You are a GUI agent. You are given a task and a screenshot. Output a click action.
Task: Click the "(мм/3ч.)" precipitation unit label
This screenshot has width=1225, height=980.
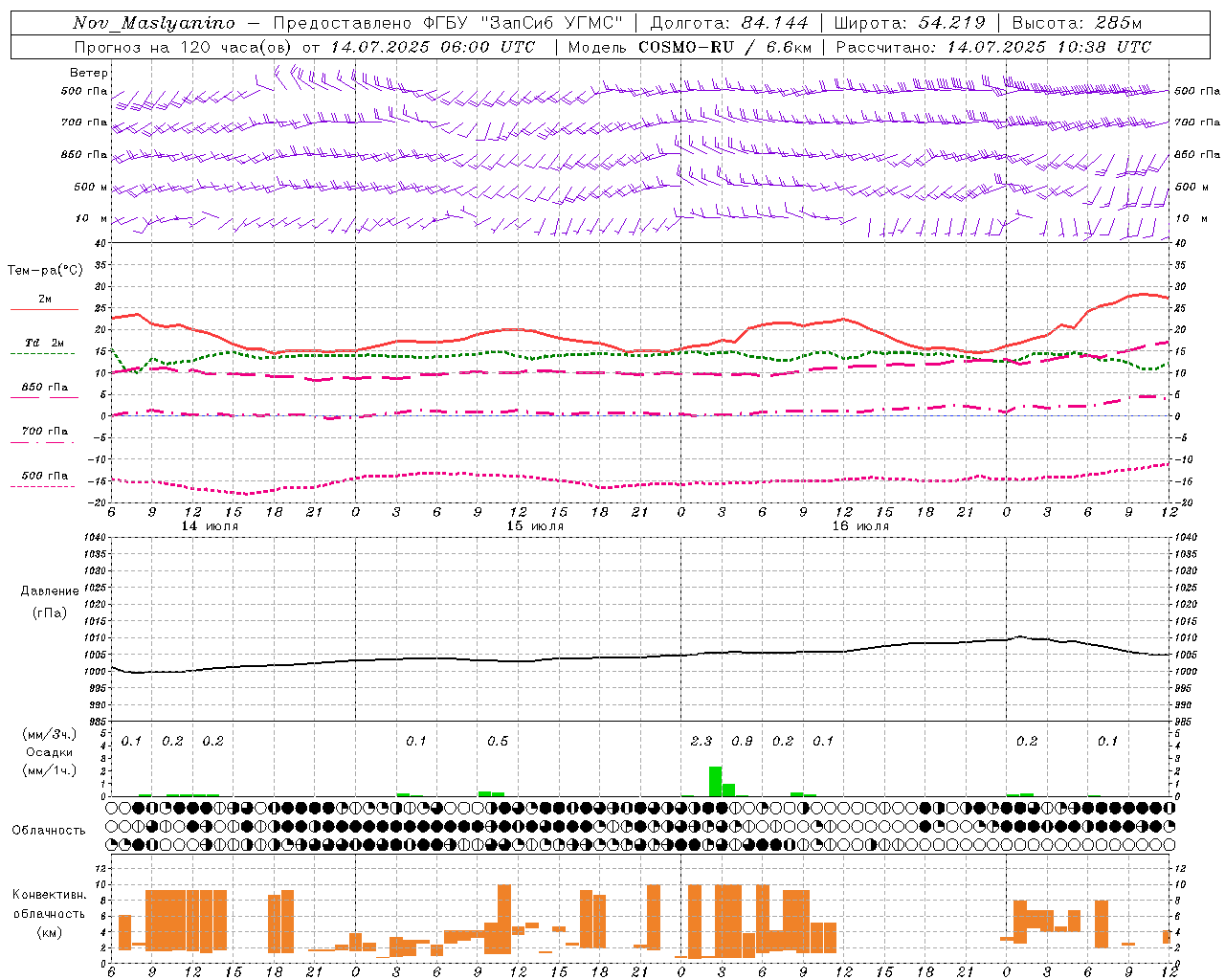tap(50, 735)
